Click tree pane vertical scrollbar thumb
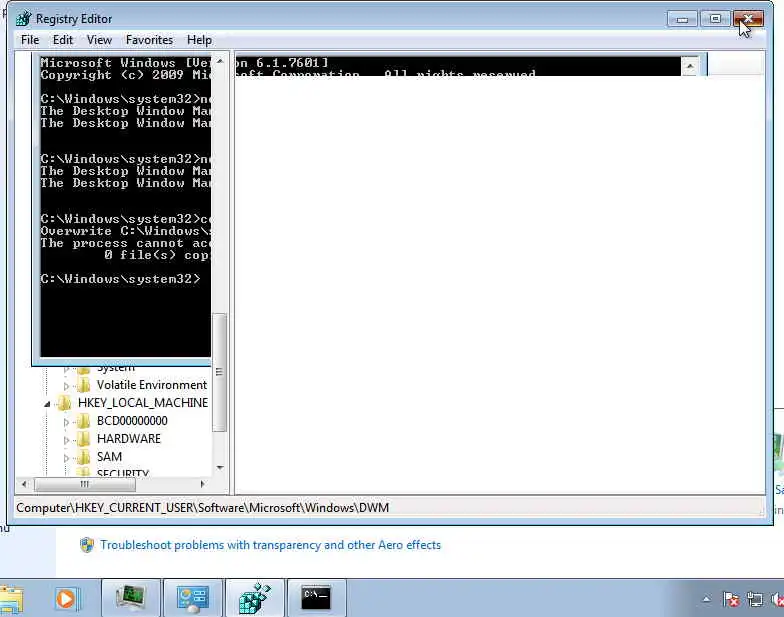784x617 pixels. coord(220,372)
